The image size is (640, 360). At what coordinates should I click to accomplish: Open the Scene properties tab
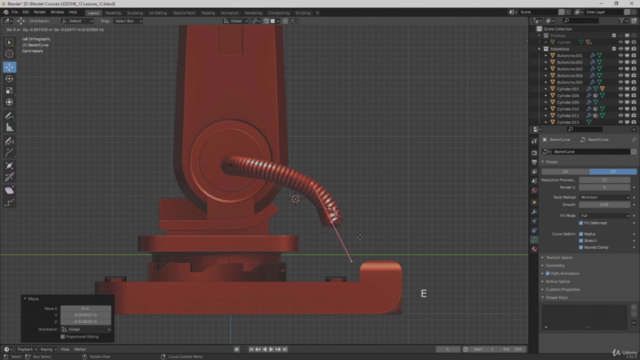[534, 181]
